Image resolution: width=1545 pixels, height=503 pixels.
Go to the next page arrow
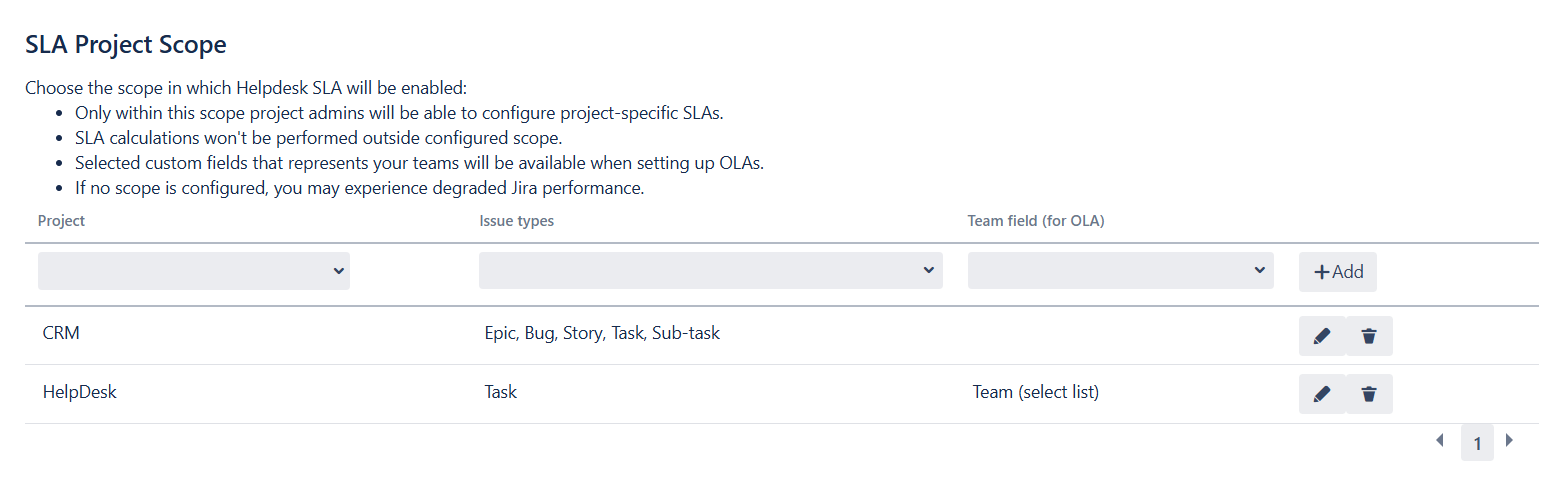(x=1510, y=440)
